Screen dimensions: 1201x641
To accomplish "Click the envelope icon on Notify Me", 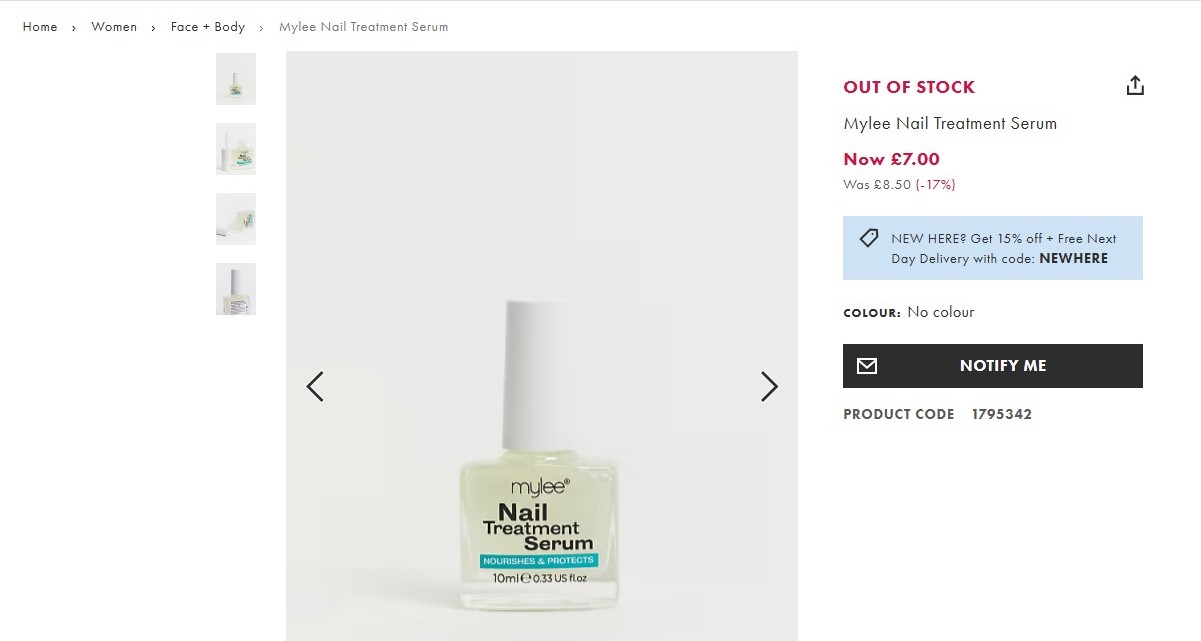I will coord(867,366).
